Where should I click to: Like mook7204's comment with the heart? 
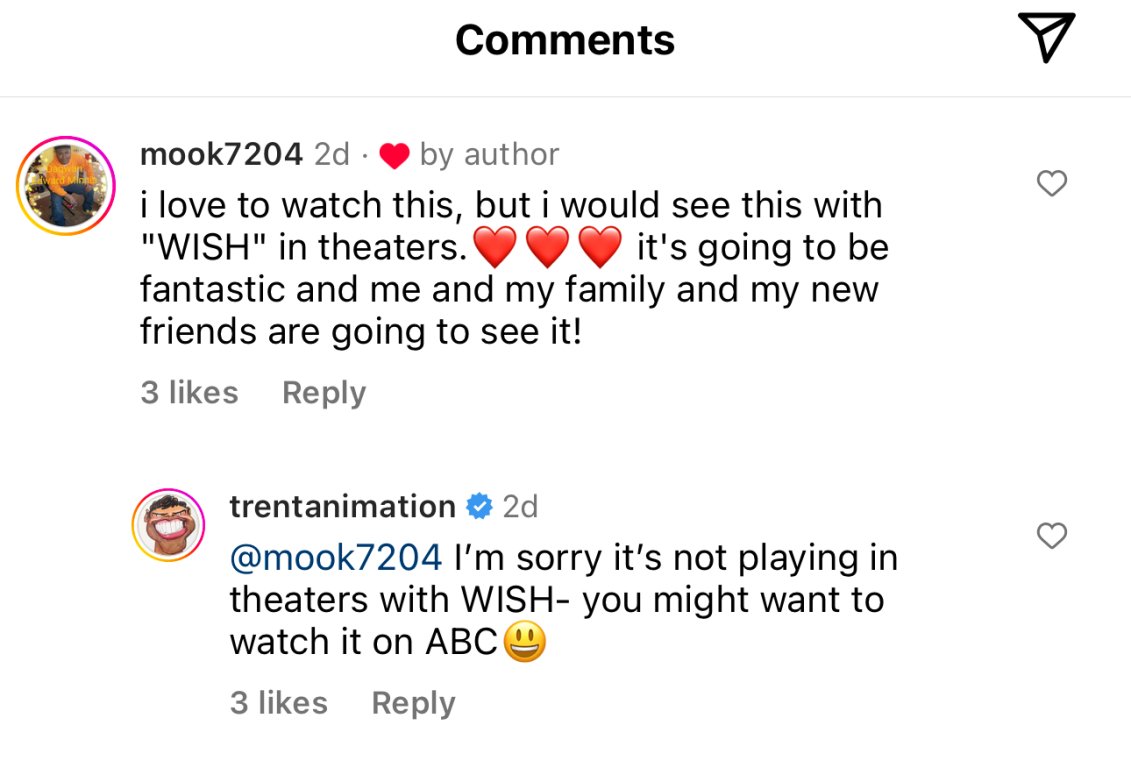tap(1051, 183)
